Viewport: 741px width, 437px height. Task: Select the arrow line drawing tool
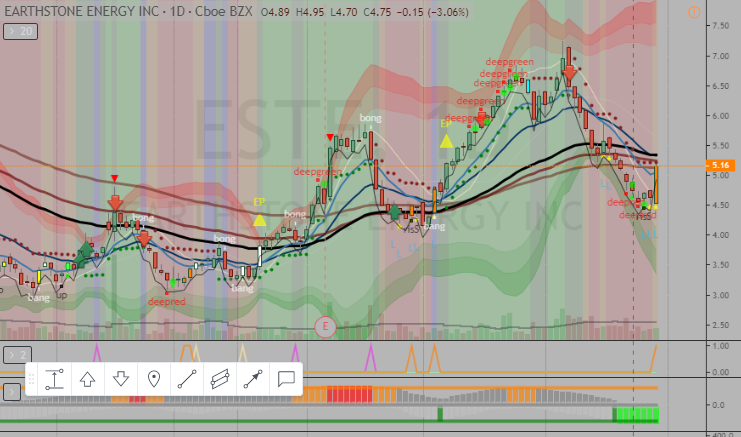[253, 379]
